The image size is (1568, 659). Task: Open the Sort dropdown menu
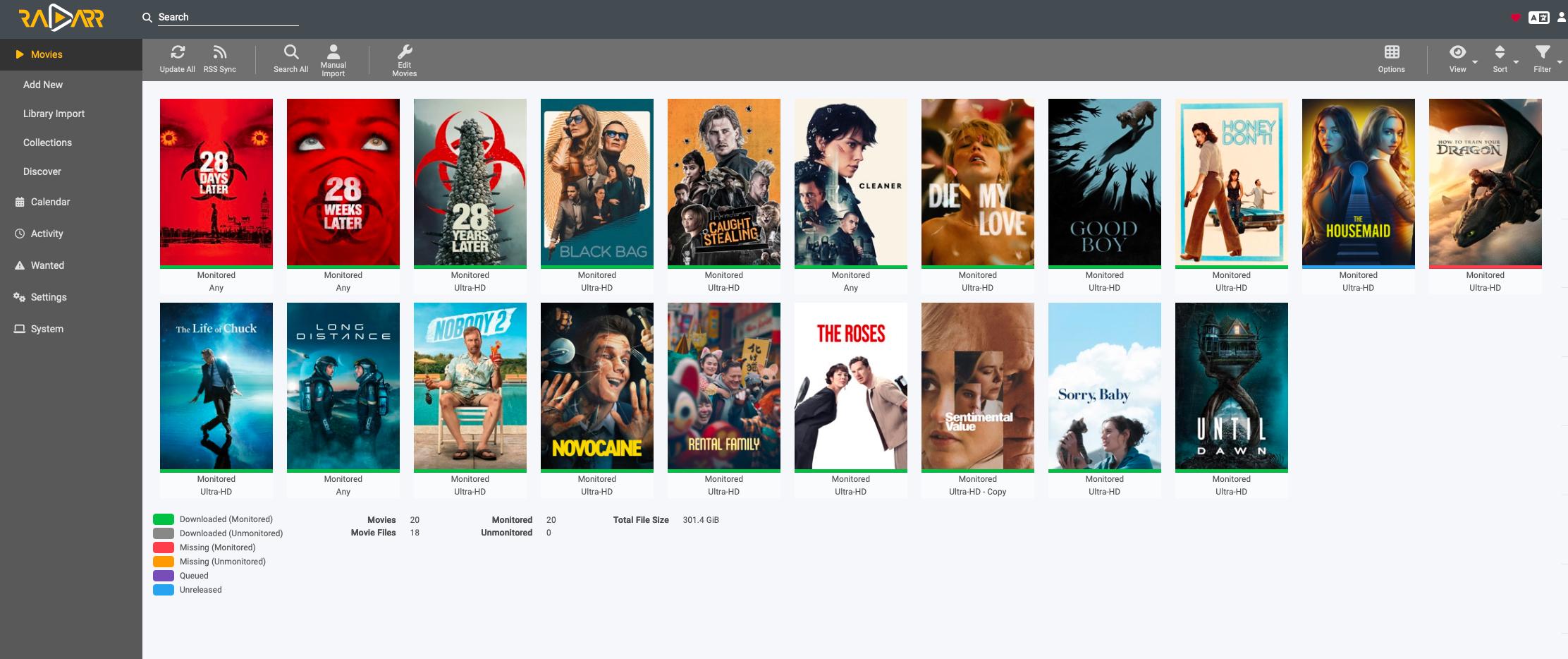tap(1500, 53)
